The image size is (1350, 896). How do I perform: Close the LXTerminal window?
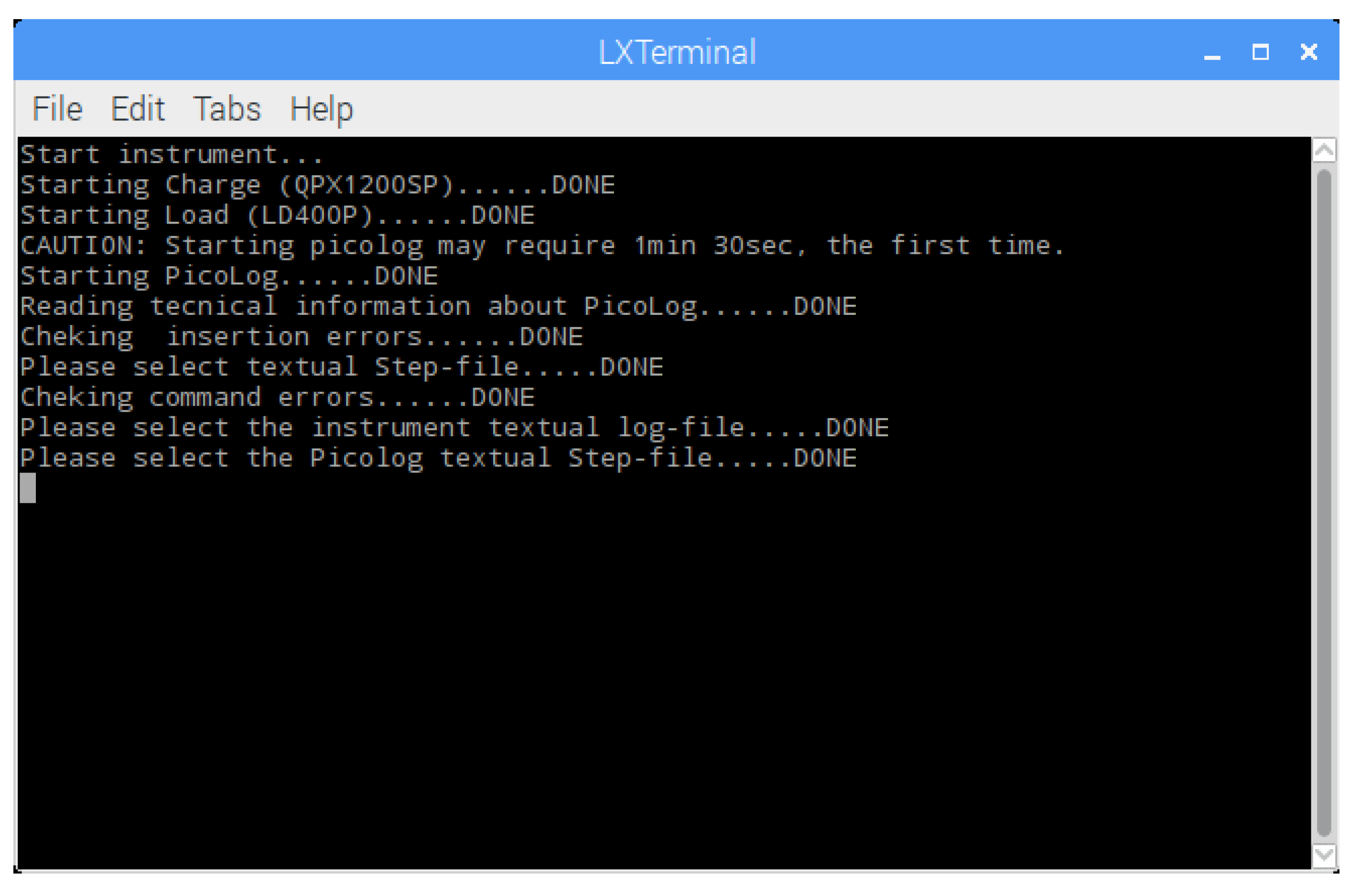[x=1308, y=53]
